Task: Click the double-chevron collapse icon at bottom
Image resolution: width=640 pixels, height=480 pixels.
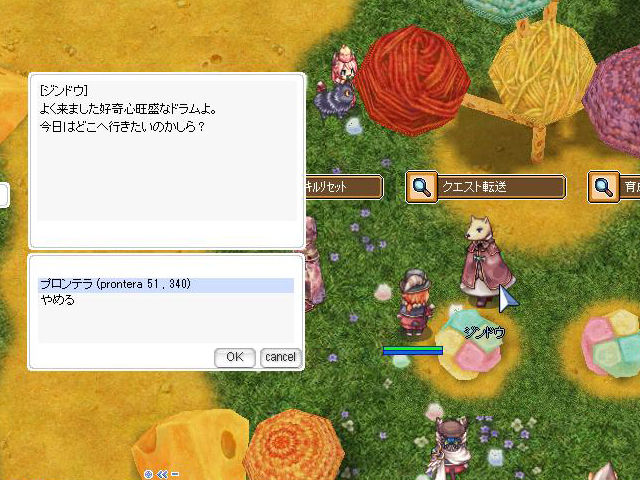Action: tap(162, 474)
